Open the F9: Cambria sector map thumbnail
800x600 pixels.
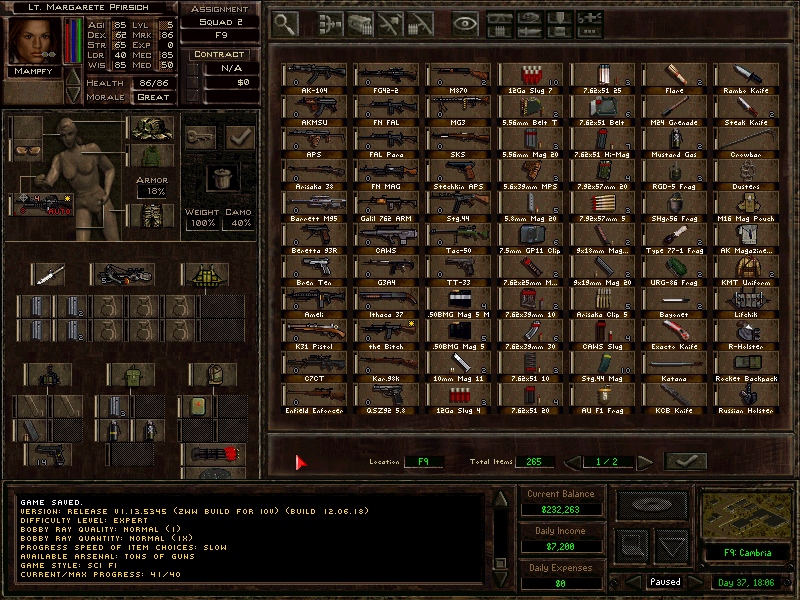tap(746, 515)
